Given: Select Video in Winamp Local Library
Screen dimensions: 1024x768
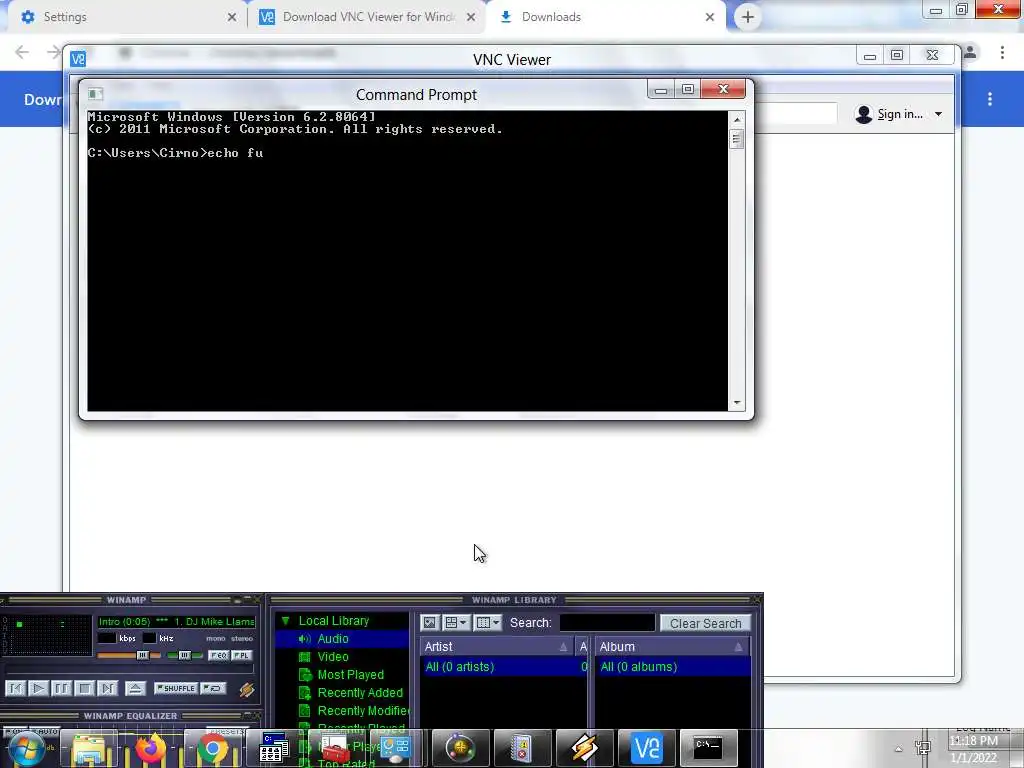Looking at the screenshot, I should [x=333, y=656].
